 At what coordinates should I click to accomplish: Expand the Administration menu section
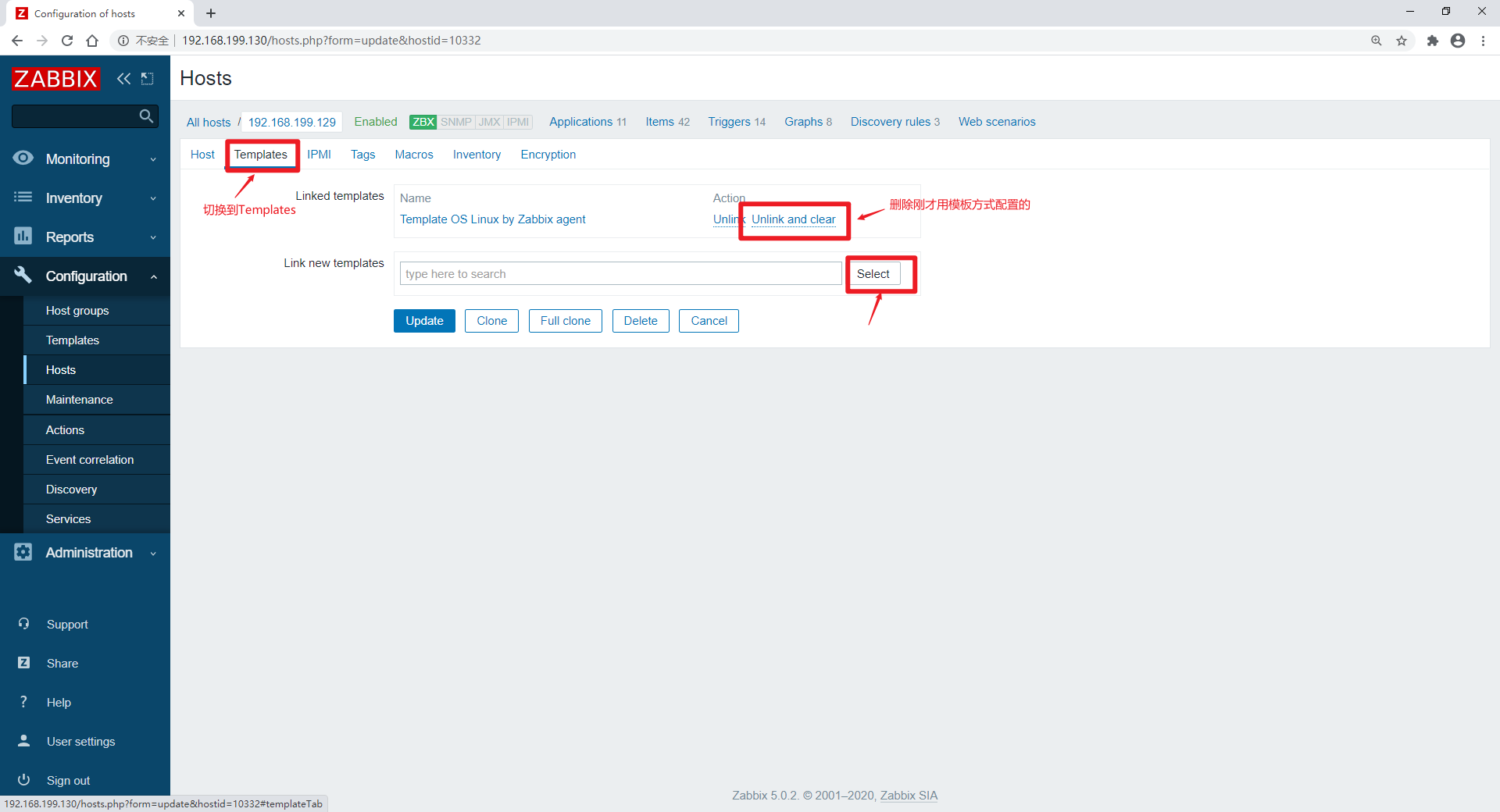[x=153, y=553]
